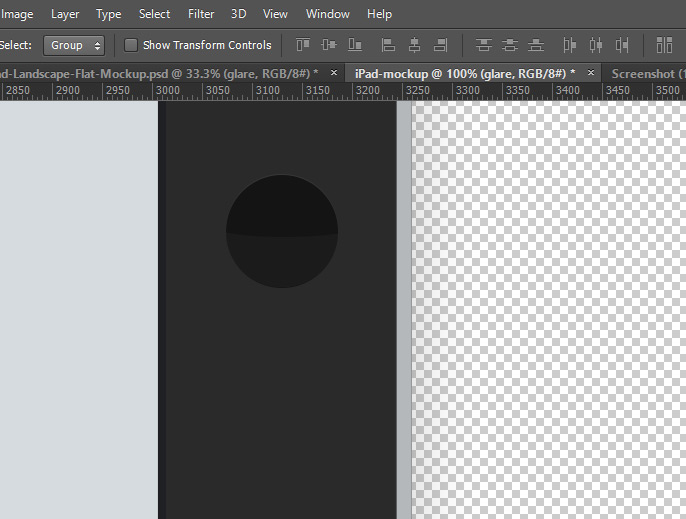This screenshot has width=686, height=519.
Task: Open the Window menu
Action: 327,14
